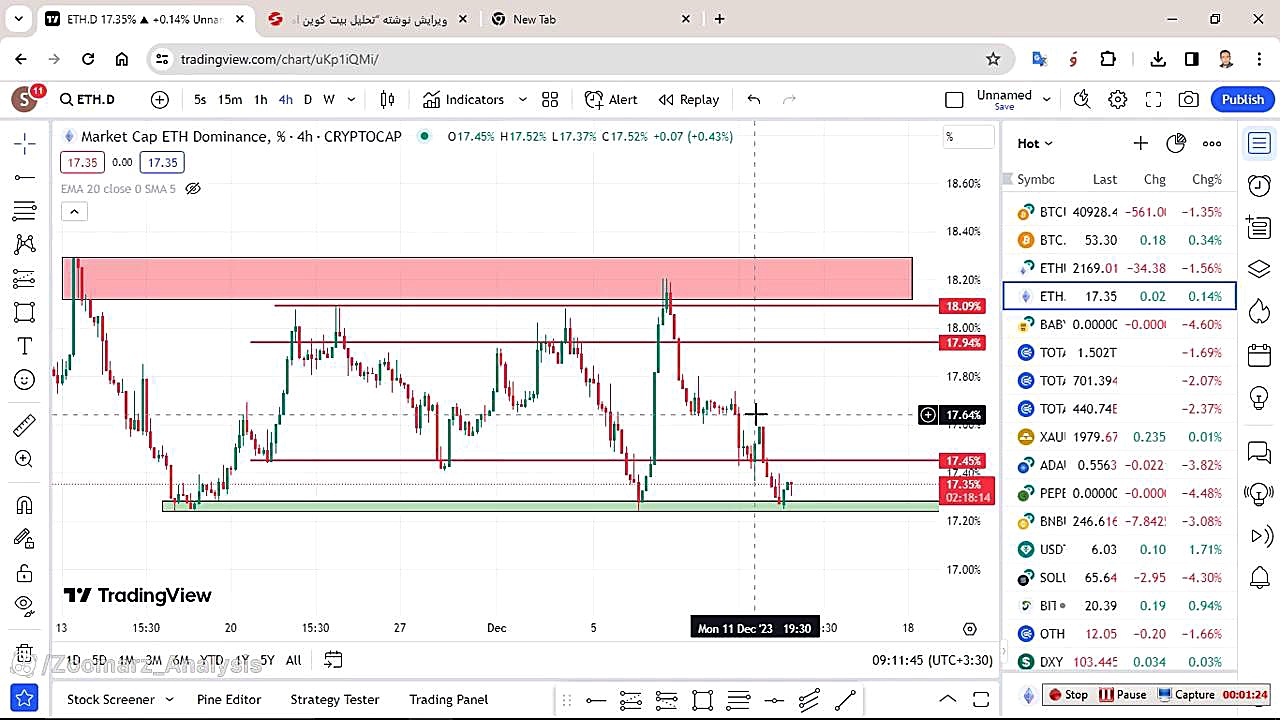The image size is (1280, 720).
Task: Toggle lock all drawing tools
Action: pyautogui.click(x=25, y=573)
